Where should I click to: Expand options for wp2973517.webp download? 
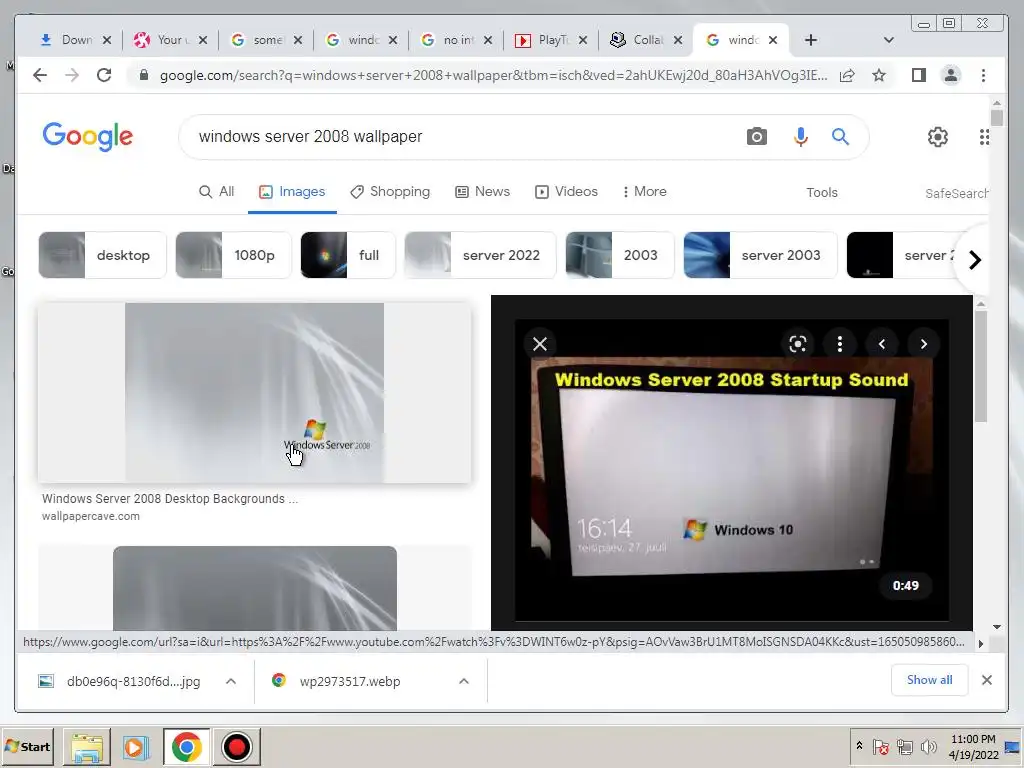point(464,681)
